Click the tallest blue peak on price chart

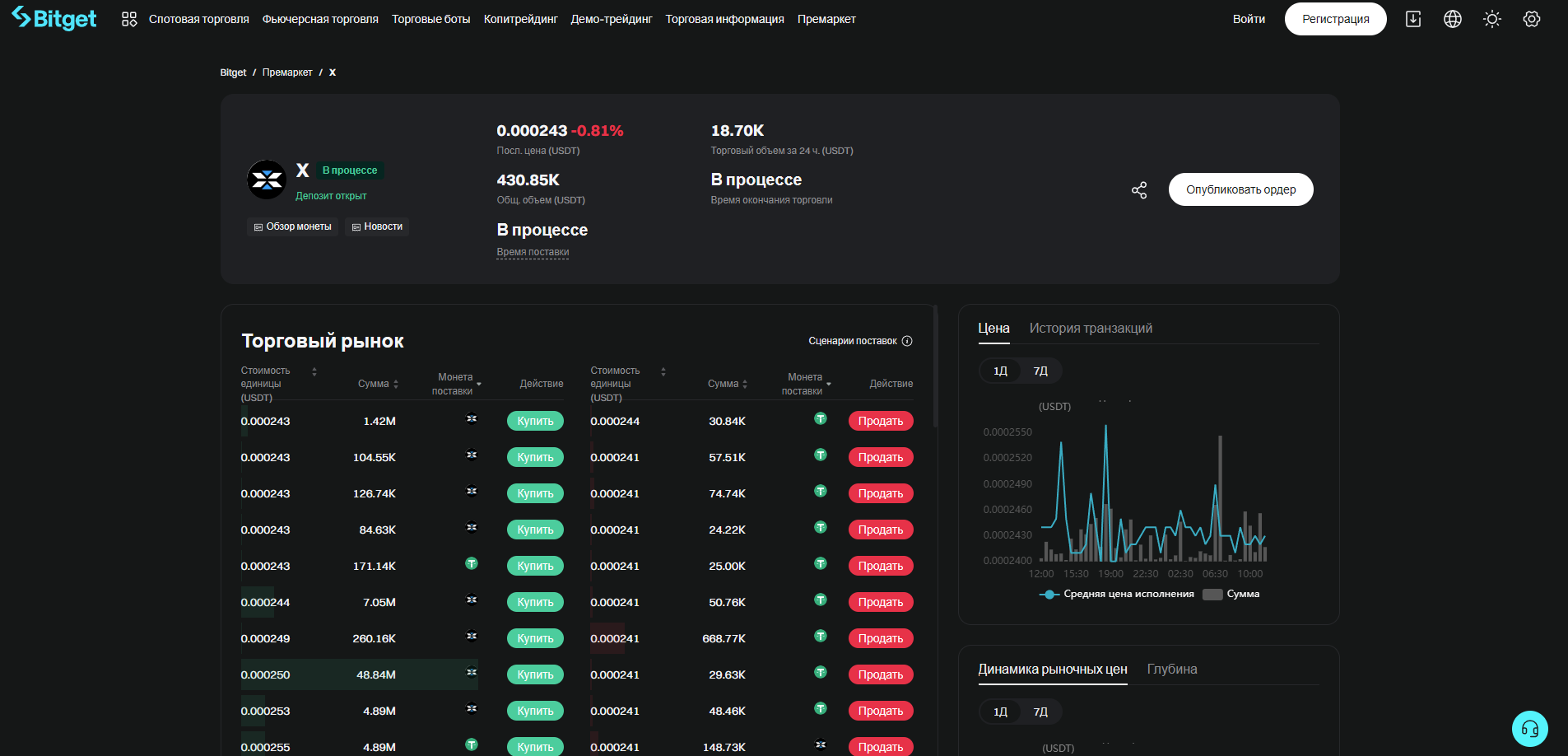coord(1105,426)
